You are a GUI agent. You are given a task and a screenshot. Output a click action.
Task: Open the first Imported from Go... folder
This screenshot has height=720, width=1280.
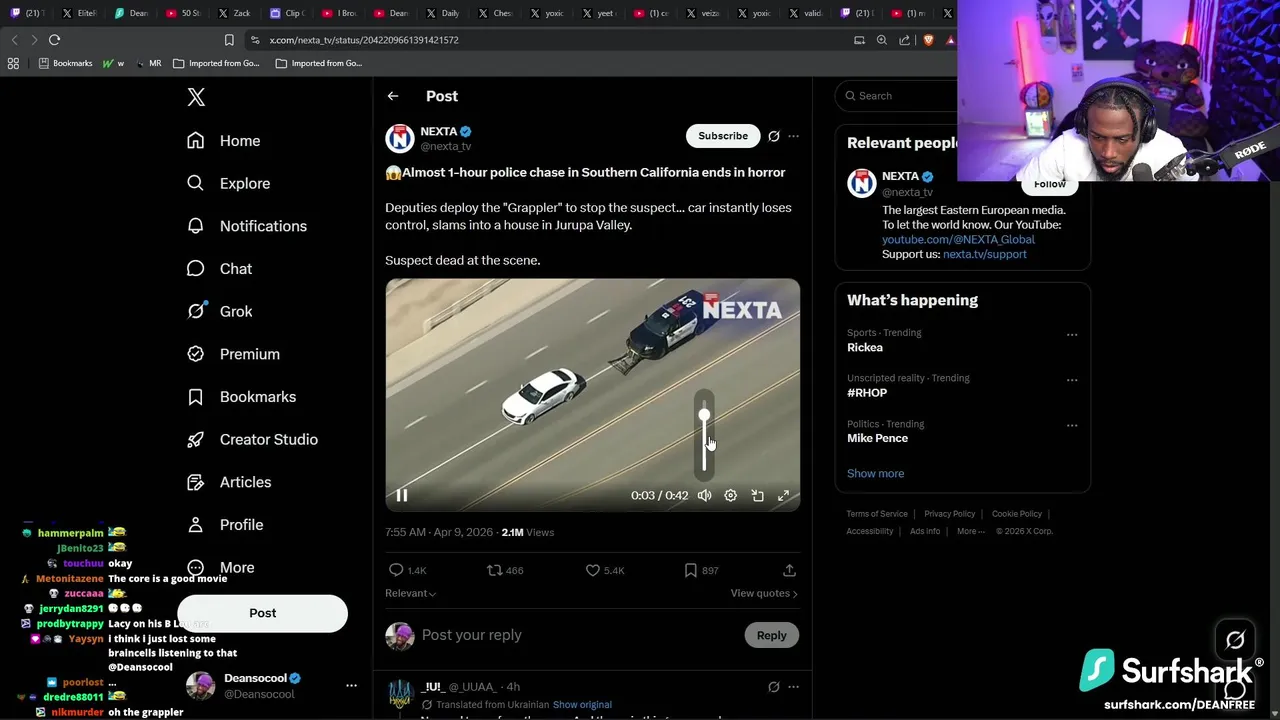(x=216, y=63)
